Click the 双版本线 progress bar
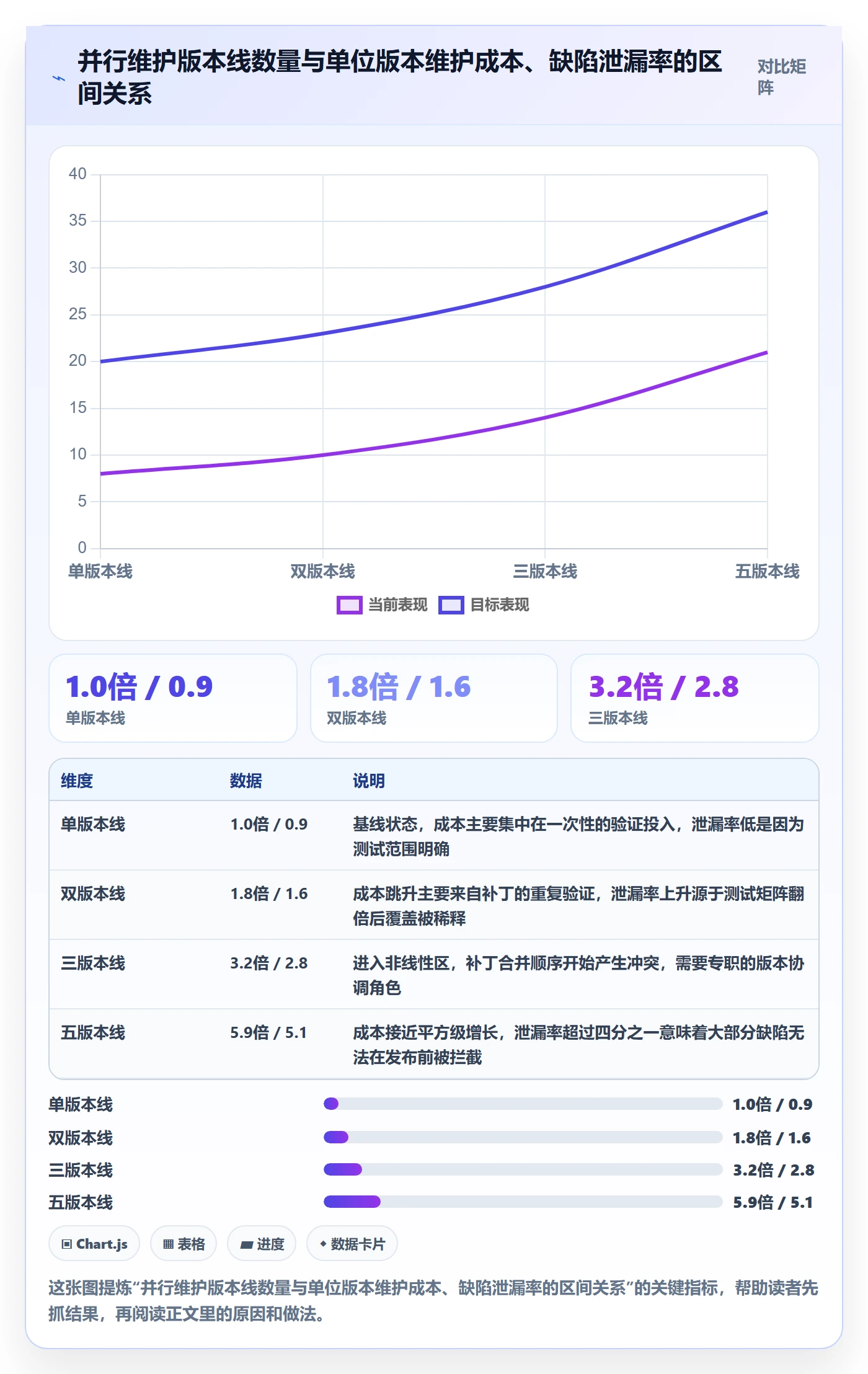This screenshot has height=1374, width=868. pyautogui.click(x=523, y=1137)
